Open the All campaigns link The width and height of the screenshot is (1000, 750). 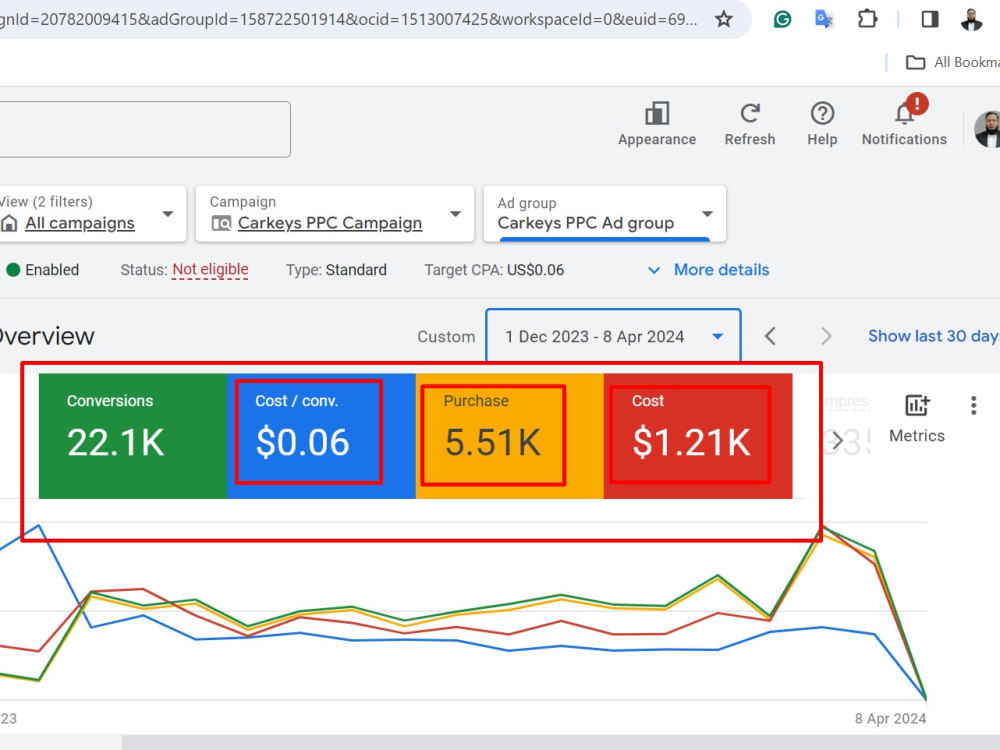click(80, 223)
